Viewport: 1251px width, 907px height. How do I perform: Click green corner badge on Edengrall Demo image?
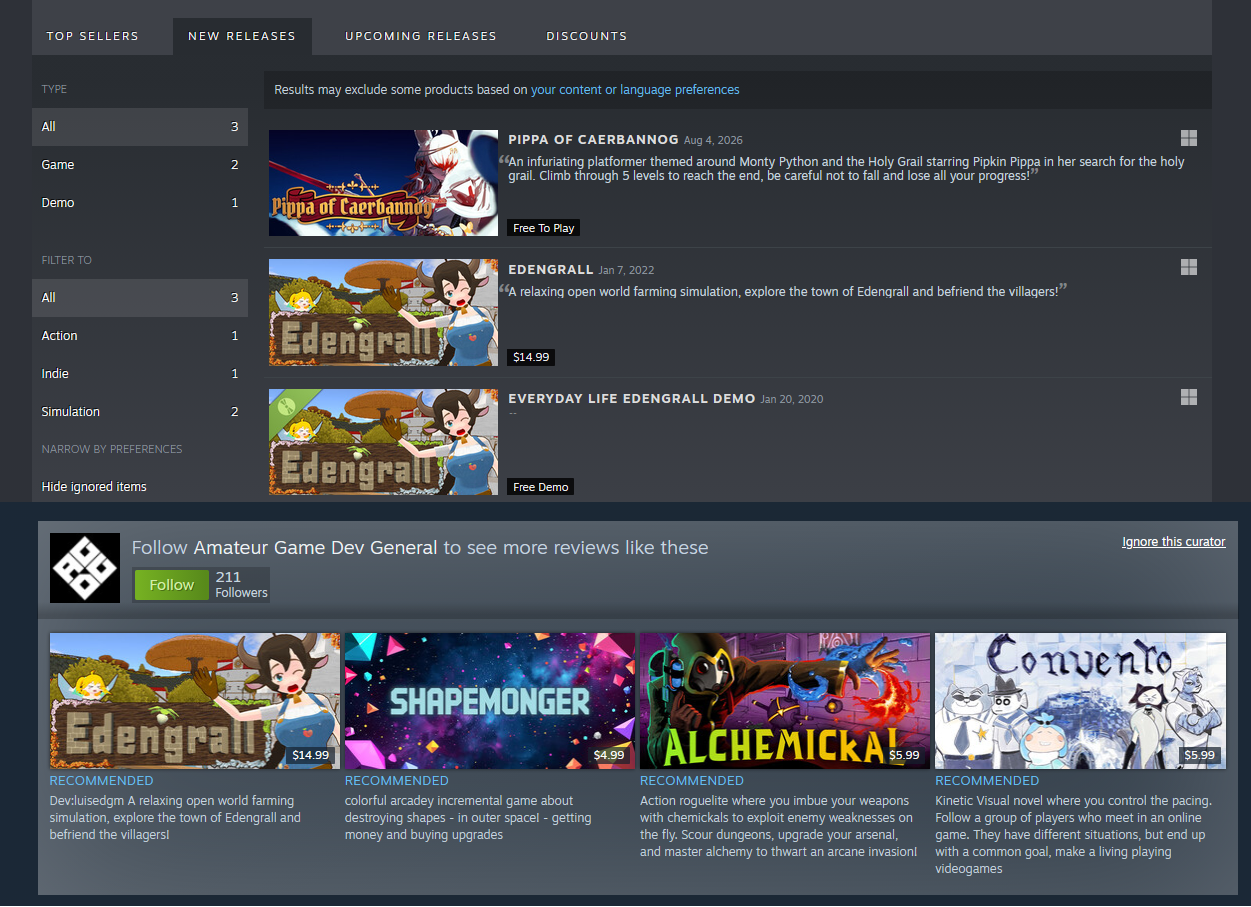pos(285,405)
